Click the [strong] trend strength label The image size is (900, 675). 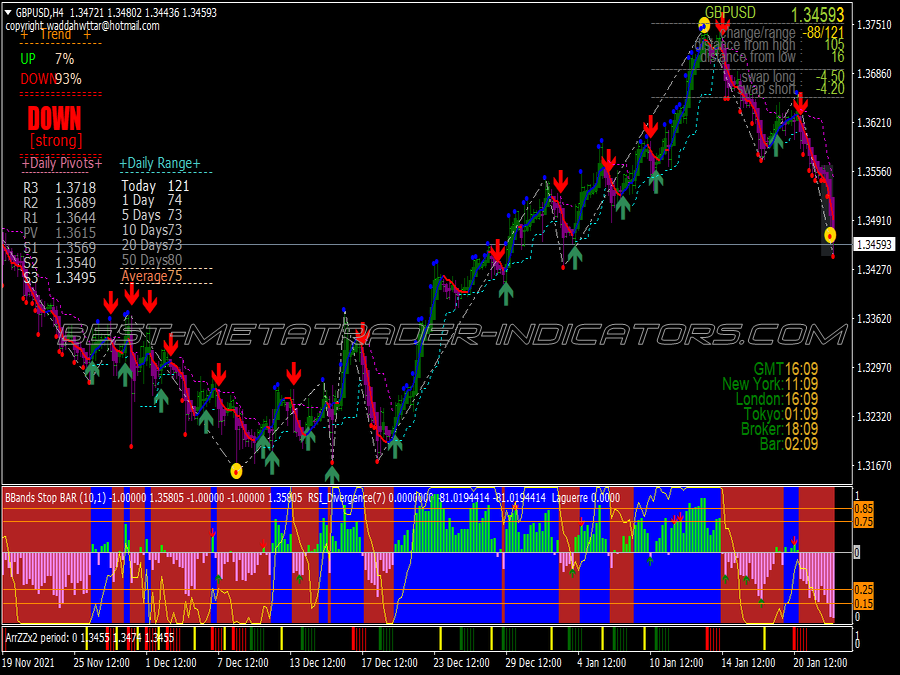click(x=56, y=141)
